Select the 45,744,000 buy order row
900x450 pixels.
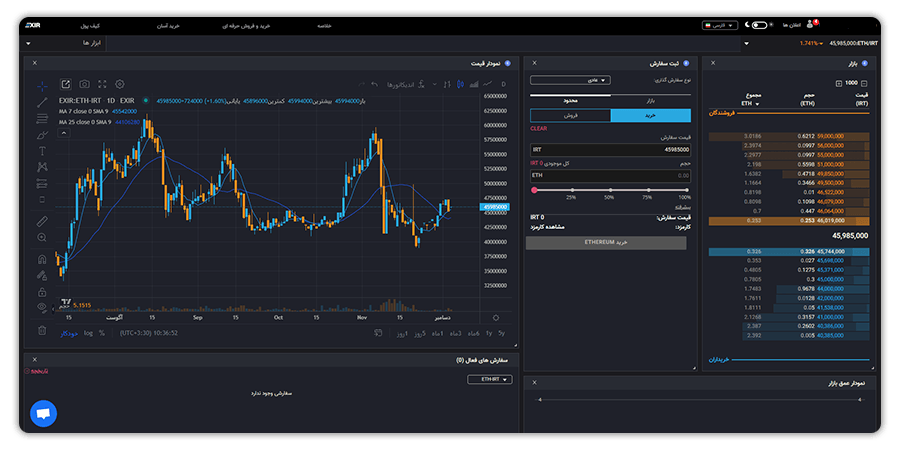[x=789, y=251]
